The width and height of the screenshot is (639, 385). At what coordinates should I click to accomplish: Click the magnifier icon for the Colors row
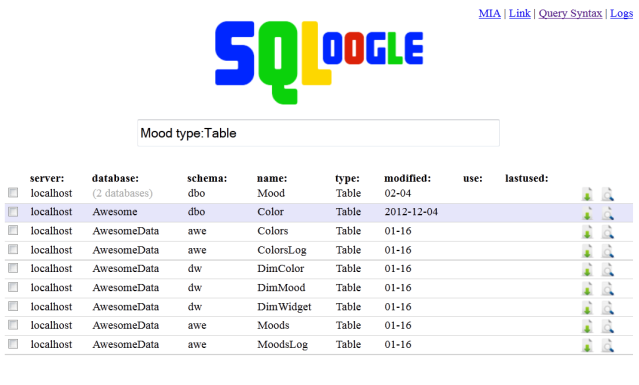tap(607, 232)
